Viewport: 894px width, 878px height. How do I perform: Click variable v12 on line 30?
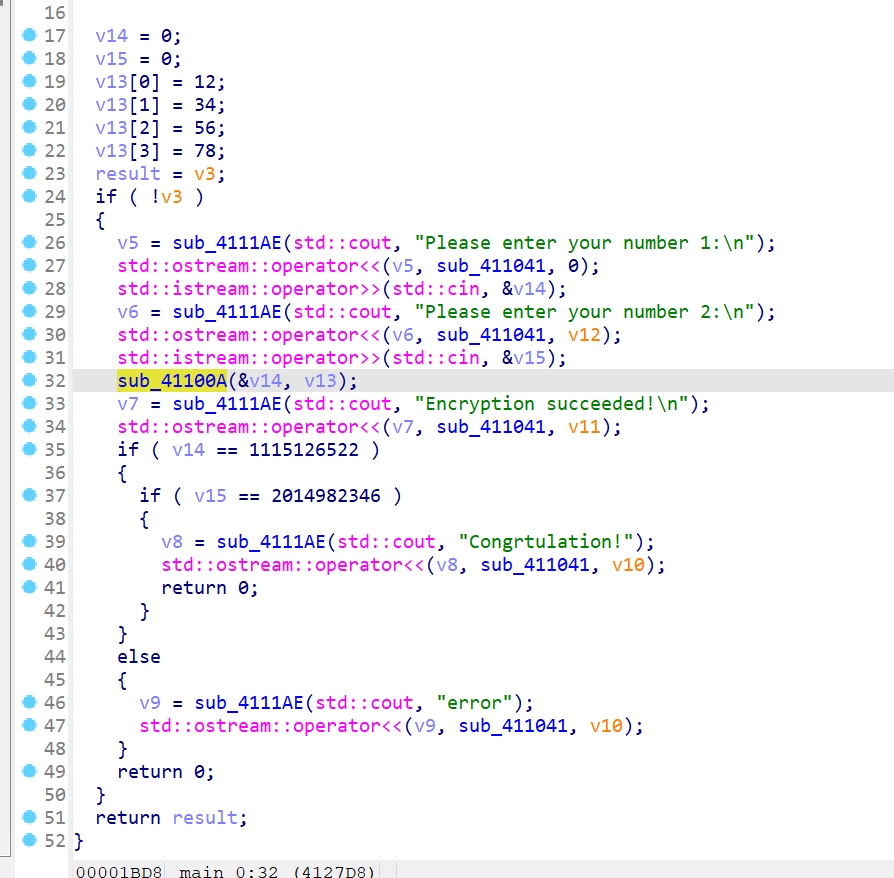pos(584,335)
